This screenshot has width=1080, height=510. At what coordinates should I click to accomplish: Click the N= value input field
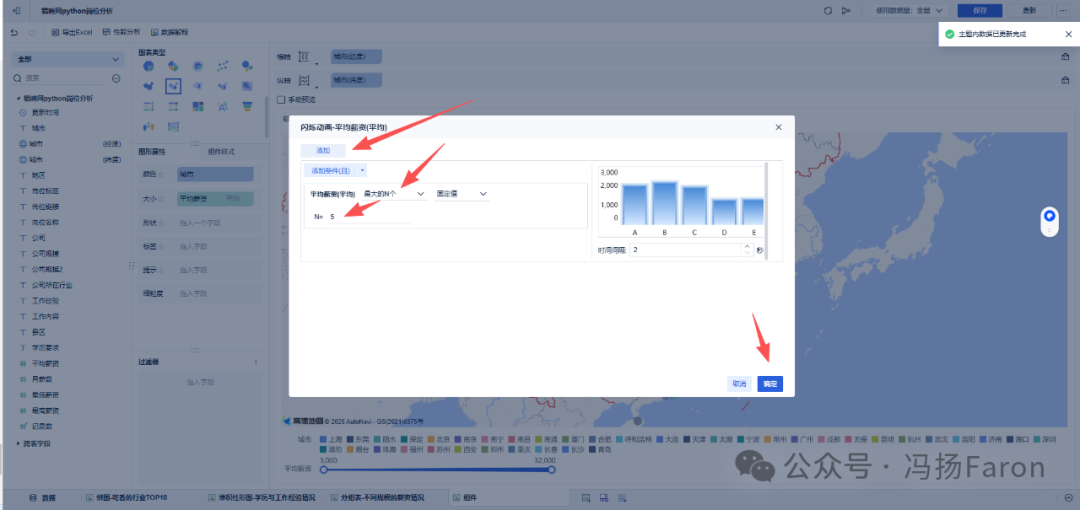point(369,216)
